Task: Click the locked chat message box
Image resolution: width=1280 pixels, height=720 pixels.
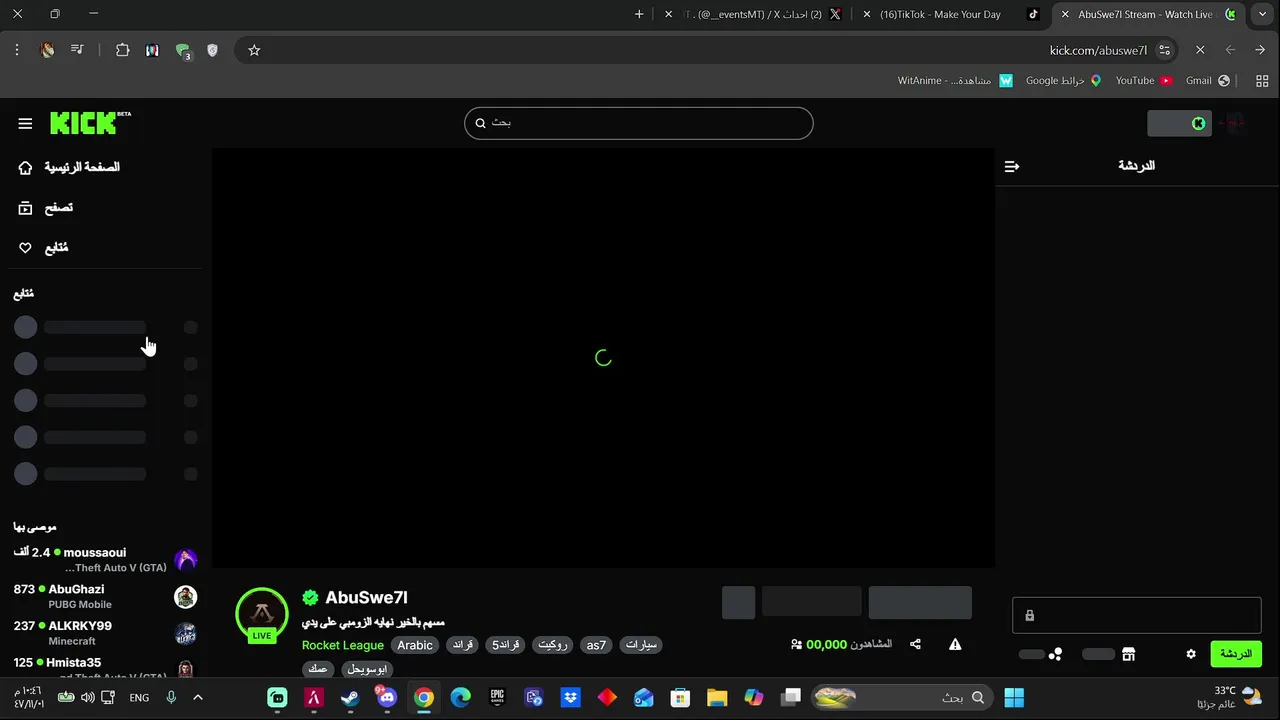Action: (1137, 615)
